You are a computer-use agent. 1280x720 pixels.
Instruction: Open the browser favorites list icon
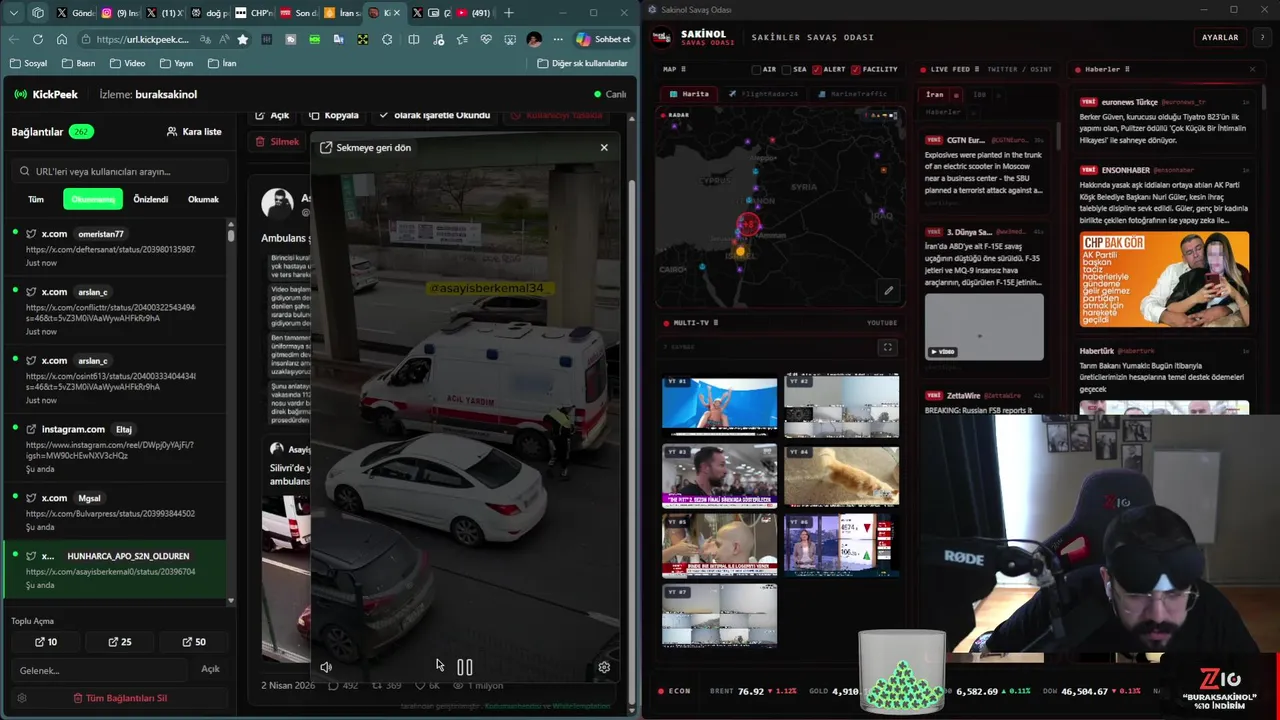pyautogui.click(x=461, y=39)
